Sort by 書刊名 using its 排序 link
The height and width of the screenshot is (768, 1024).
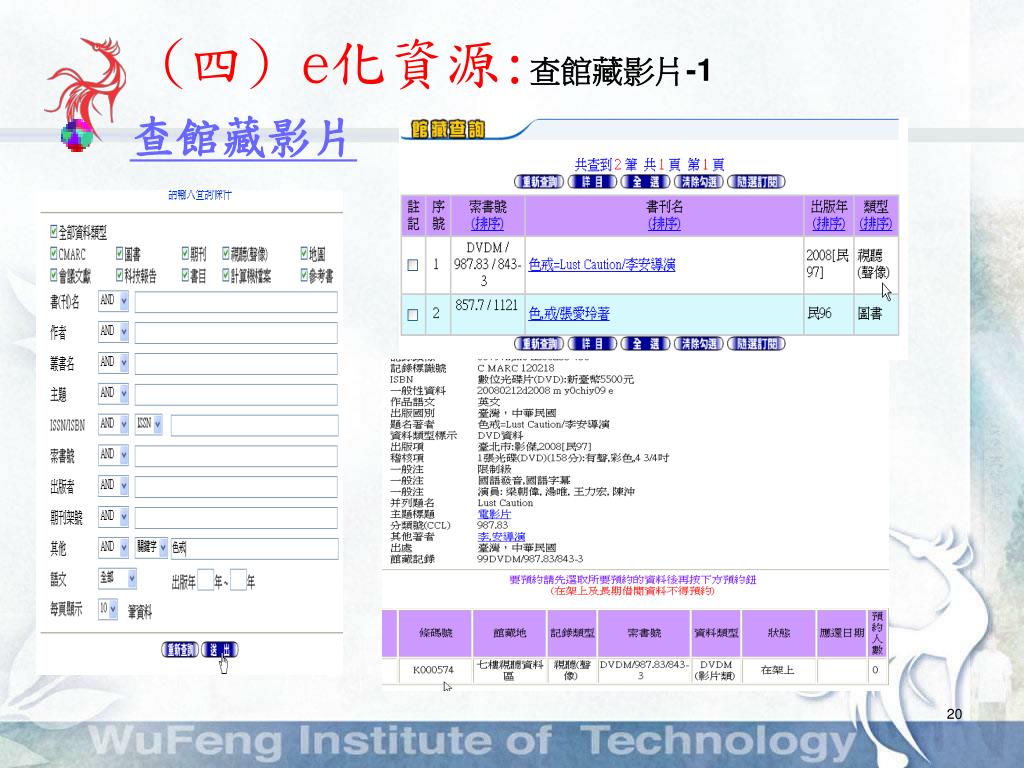[x=664, y=224]
